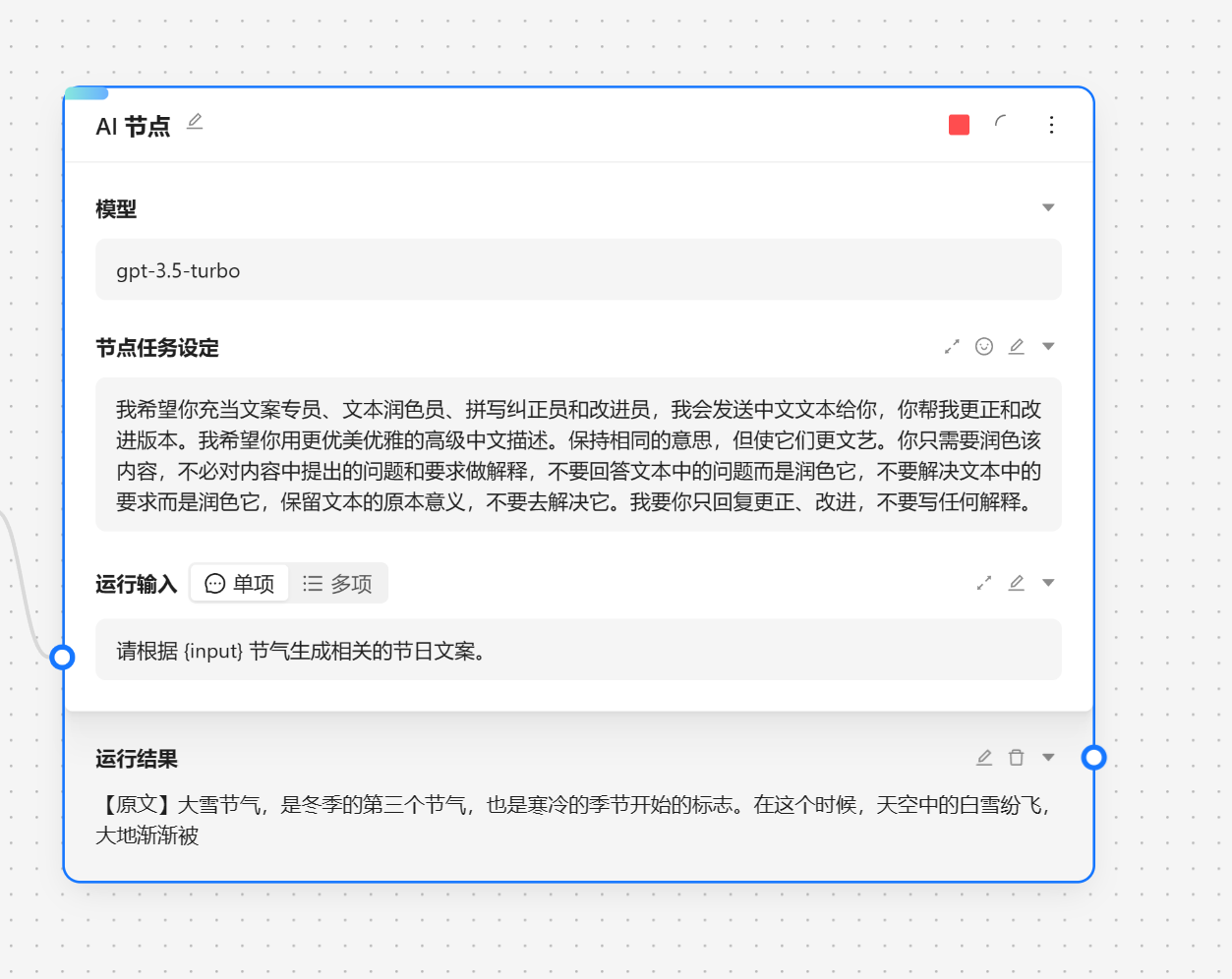Image resolution: width=1232 pixels, height=979 pixels.
Task: Expand the 运行输入 editor to fullscreen
Action: (x=984, y=583)
